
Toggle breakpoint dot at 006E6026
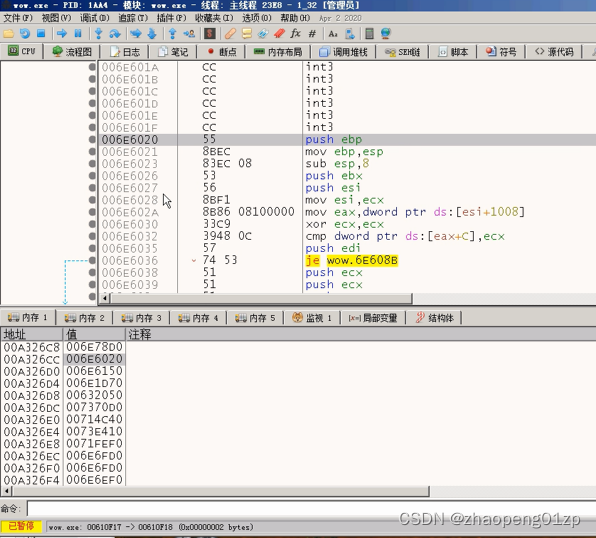pyautogui.click(x=92, y=176)
